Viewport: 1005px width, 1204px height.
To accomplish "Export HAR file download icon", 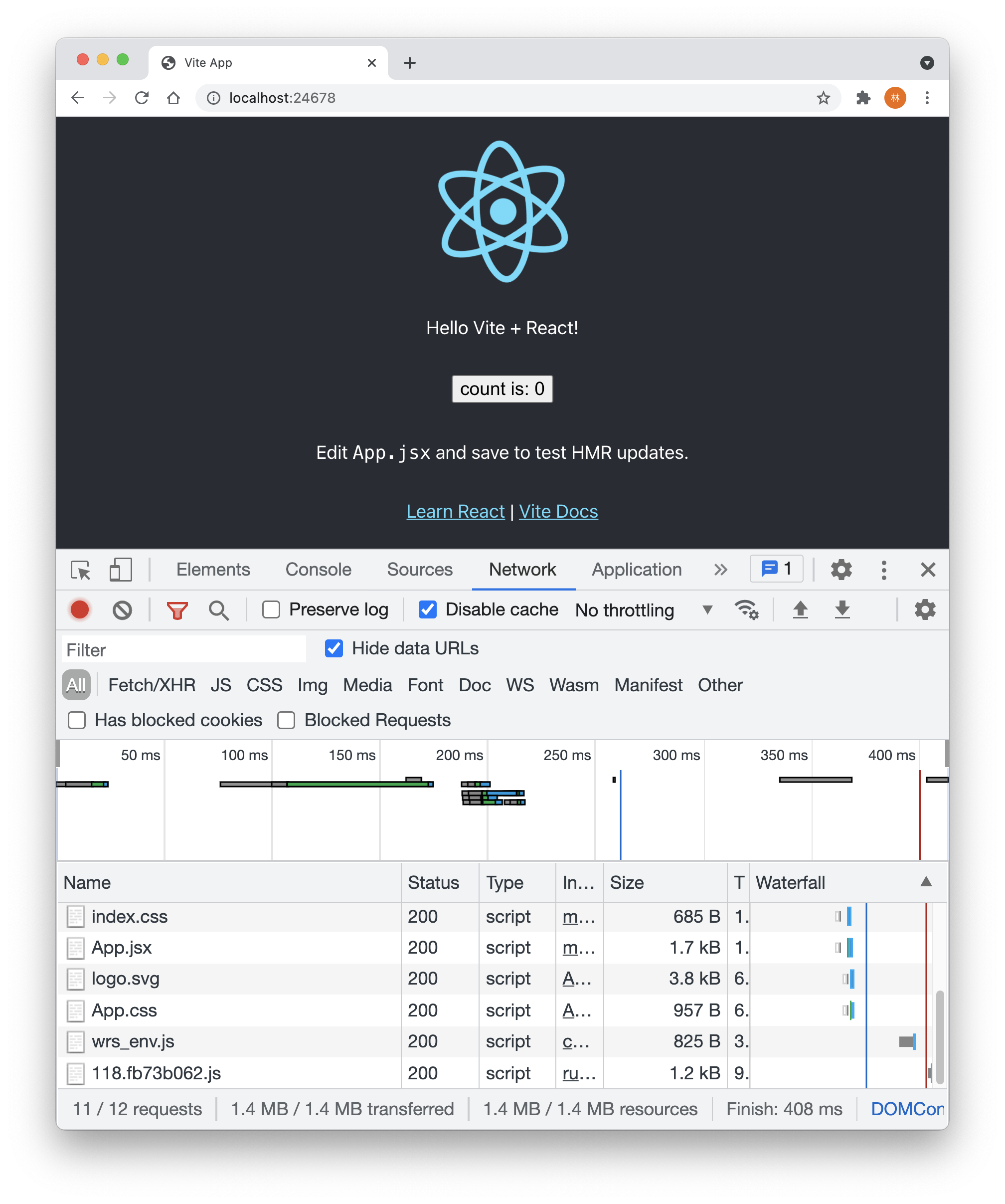I will coord(841,609).
